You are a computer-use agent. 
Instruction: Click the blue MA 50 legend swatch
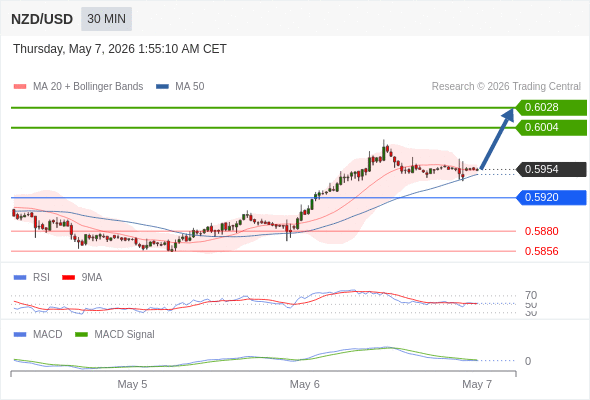pyautogui.click(x=162, y=87)
